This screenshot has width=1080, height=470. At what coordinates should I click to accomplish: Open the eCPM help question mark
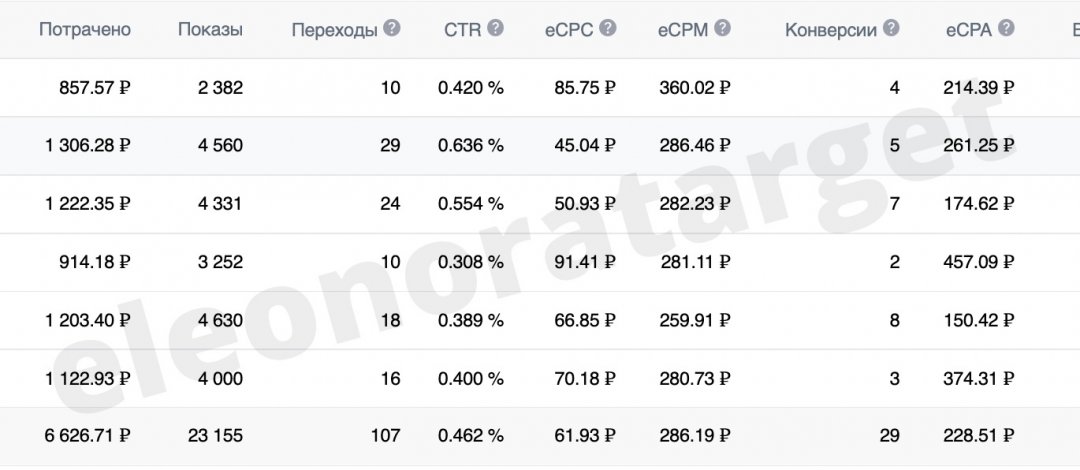[722, 28]
